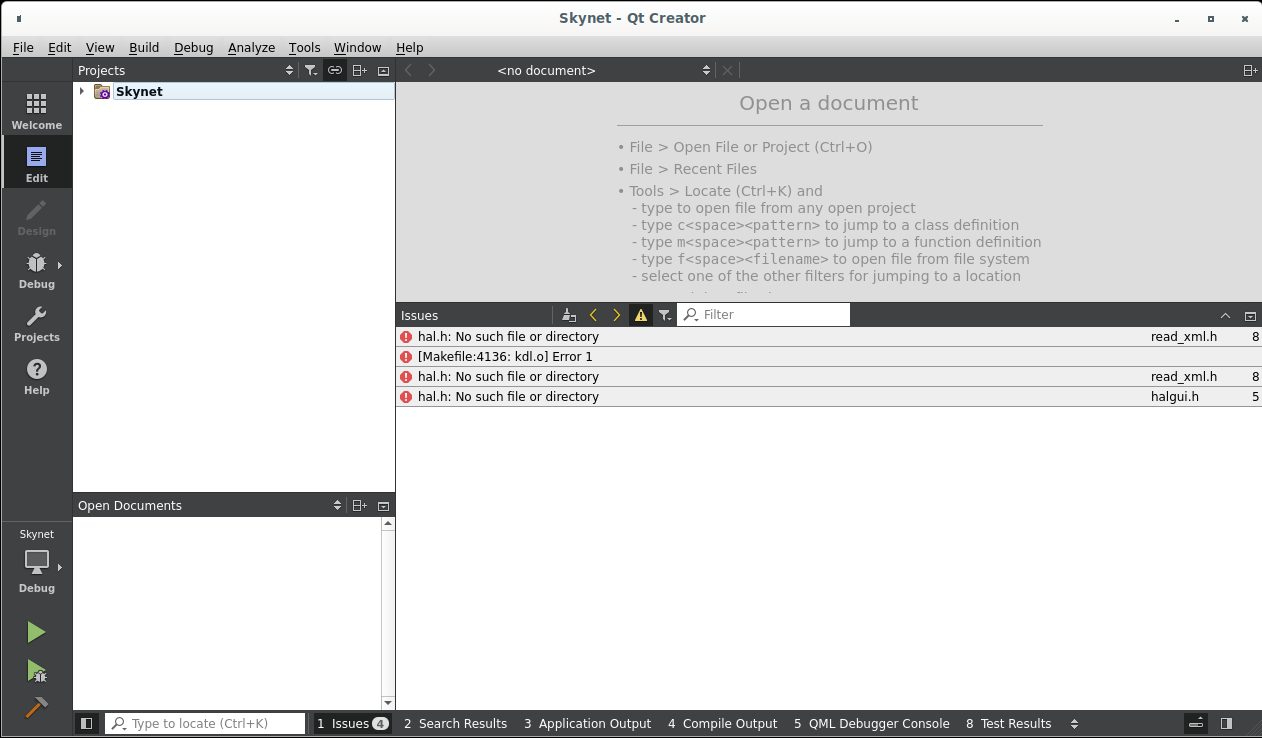Switch to Edit mode
Viewport: 1262px width, 738px height.
point(37,163)
